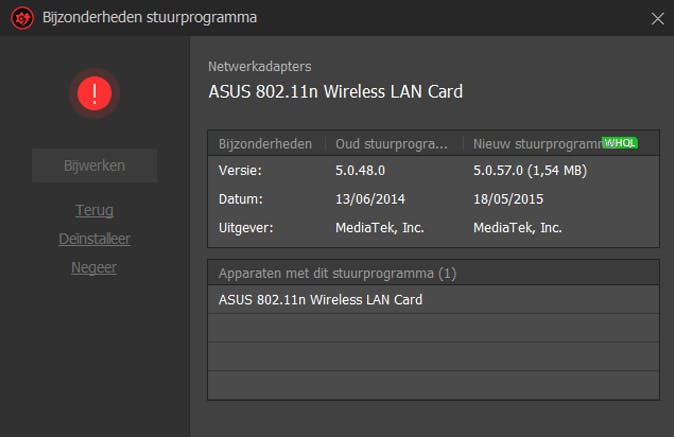Ignore this driver with the Negeer link
Screen dimensions: 674x437
pos(94,268)
